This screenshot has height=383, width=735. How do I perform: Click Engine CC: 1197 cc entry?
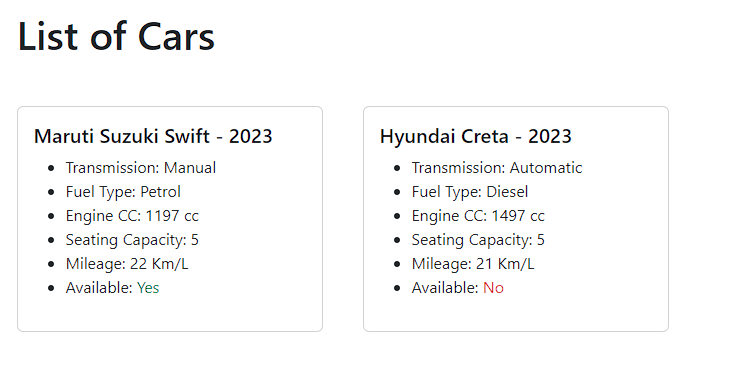pos(132,216)
